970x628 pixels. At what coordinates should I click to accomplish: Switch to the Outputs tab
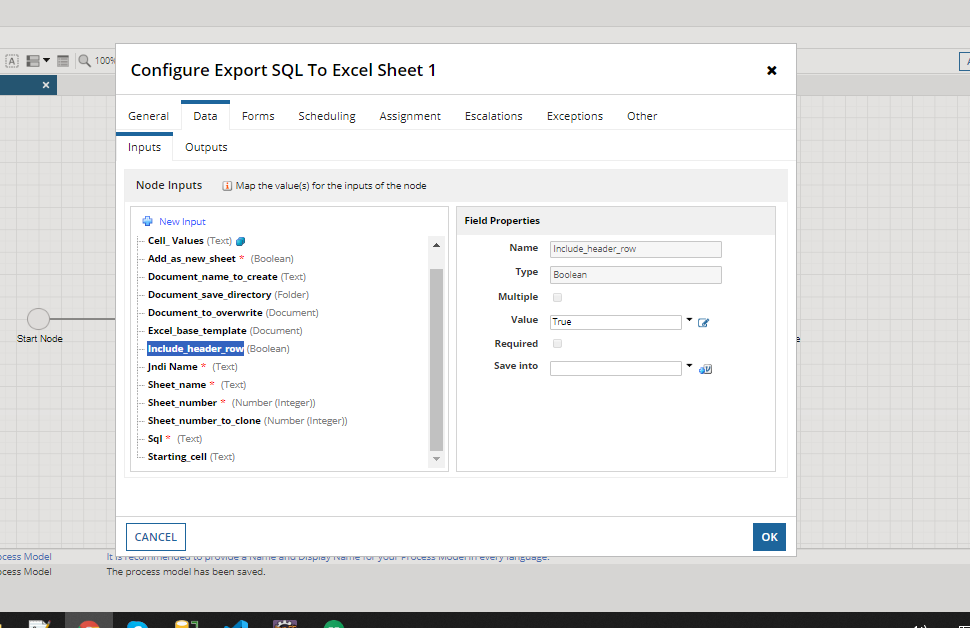206,147
